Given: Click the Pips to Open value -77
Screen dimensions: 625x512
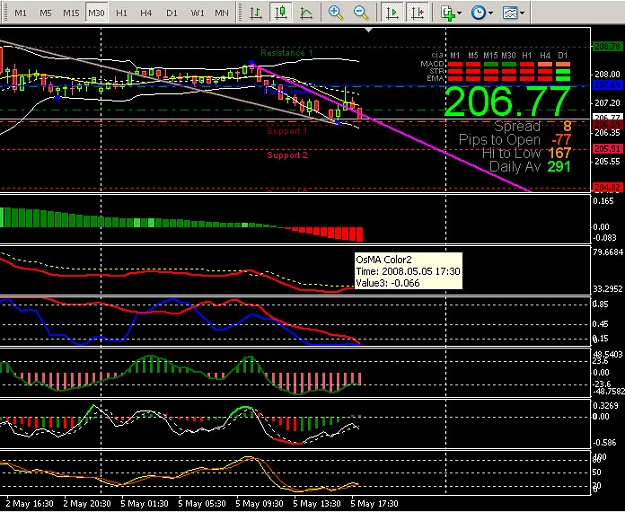Looking at the screenshot, I should [561, 140].
